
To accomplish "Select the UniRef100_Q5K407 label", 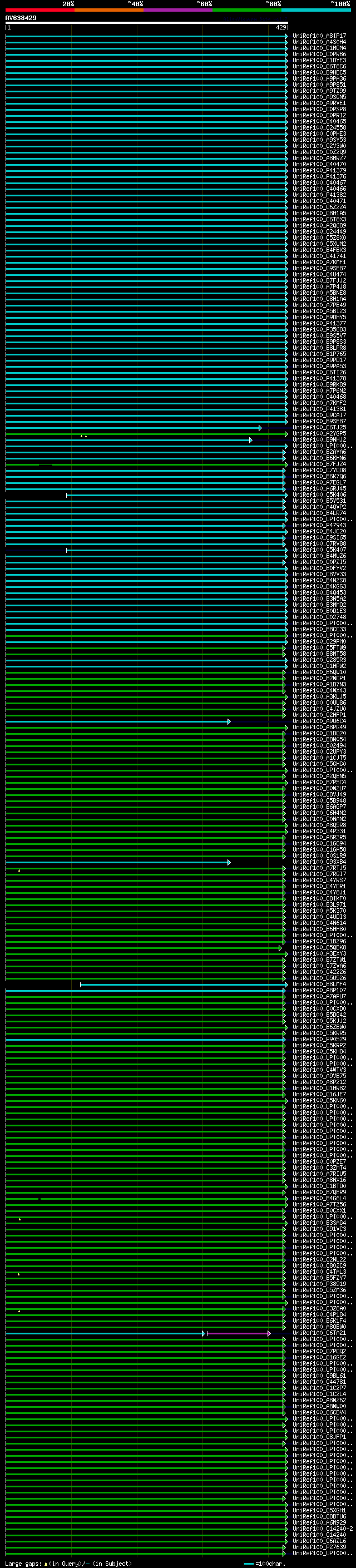I will [x=319, y=550].
